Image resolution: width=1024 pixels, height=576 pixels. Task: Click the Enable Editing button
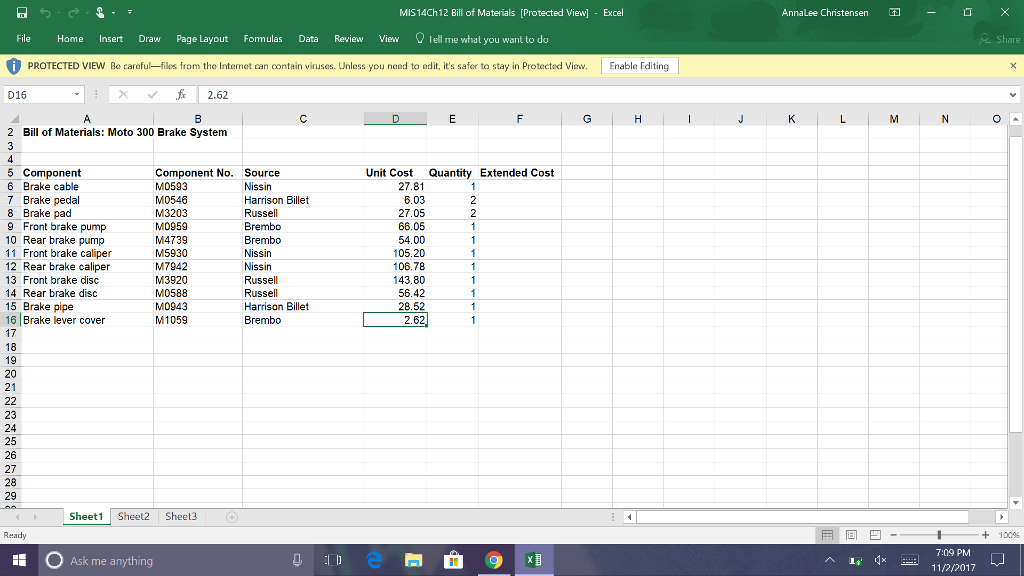[x=640, y=66]
